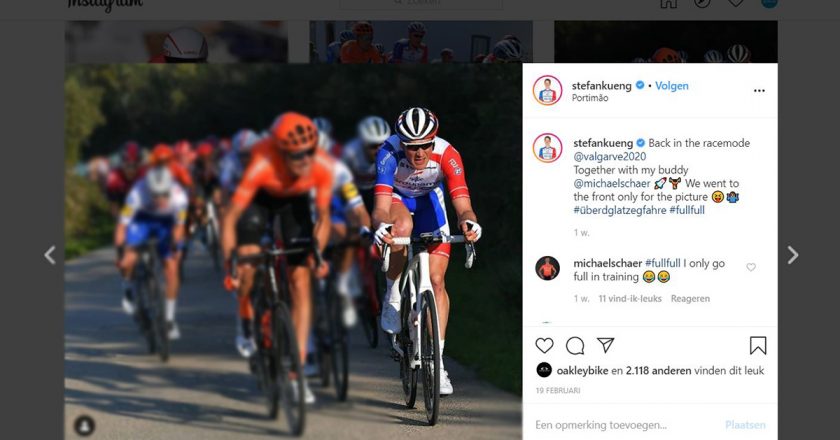Open the oakleybike liker profile link
This screenshot has width=840, height=440.
(x=582, y=370)
